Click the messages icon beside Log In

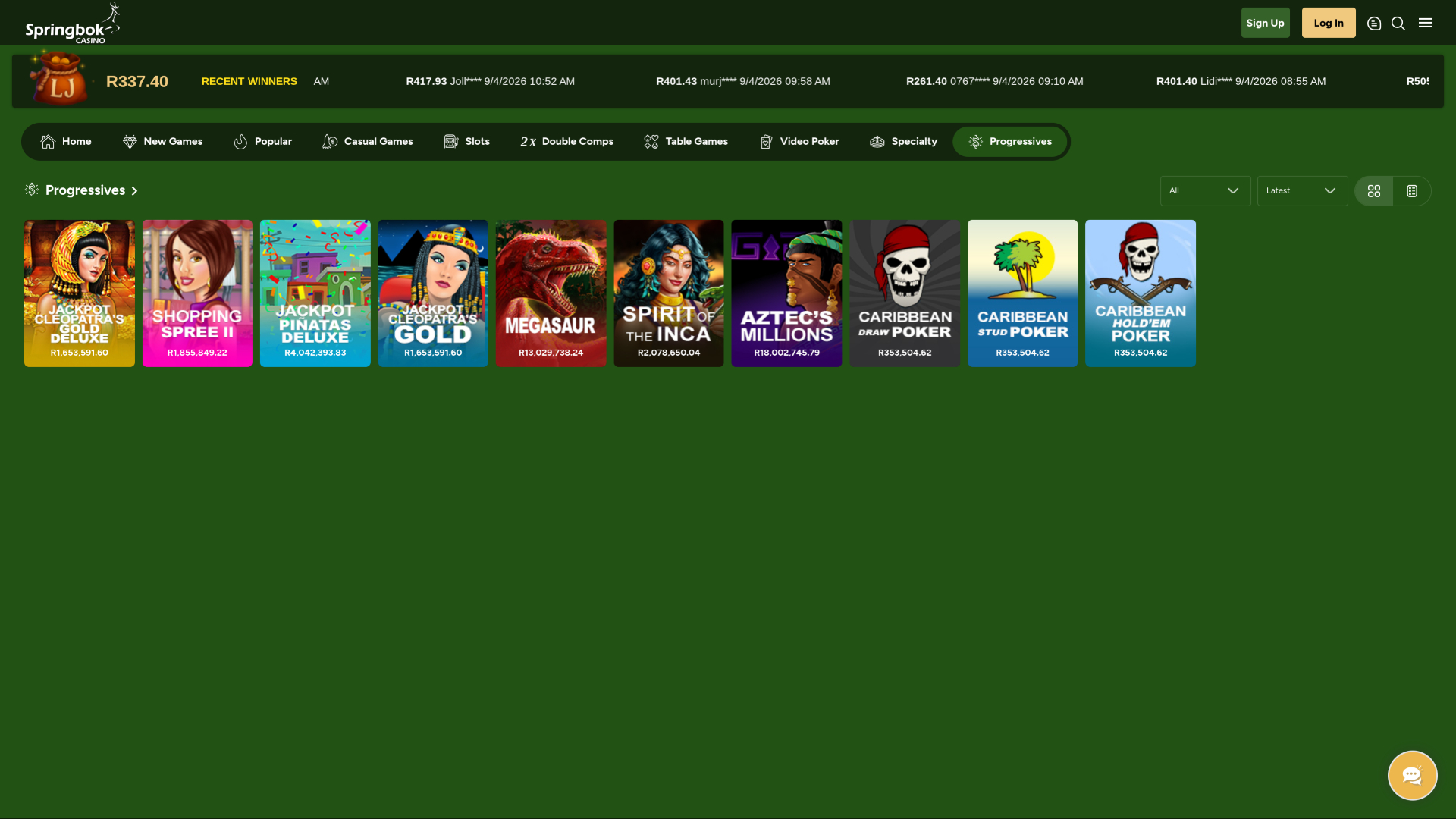(1374, 24)
